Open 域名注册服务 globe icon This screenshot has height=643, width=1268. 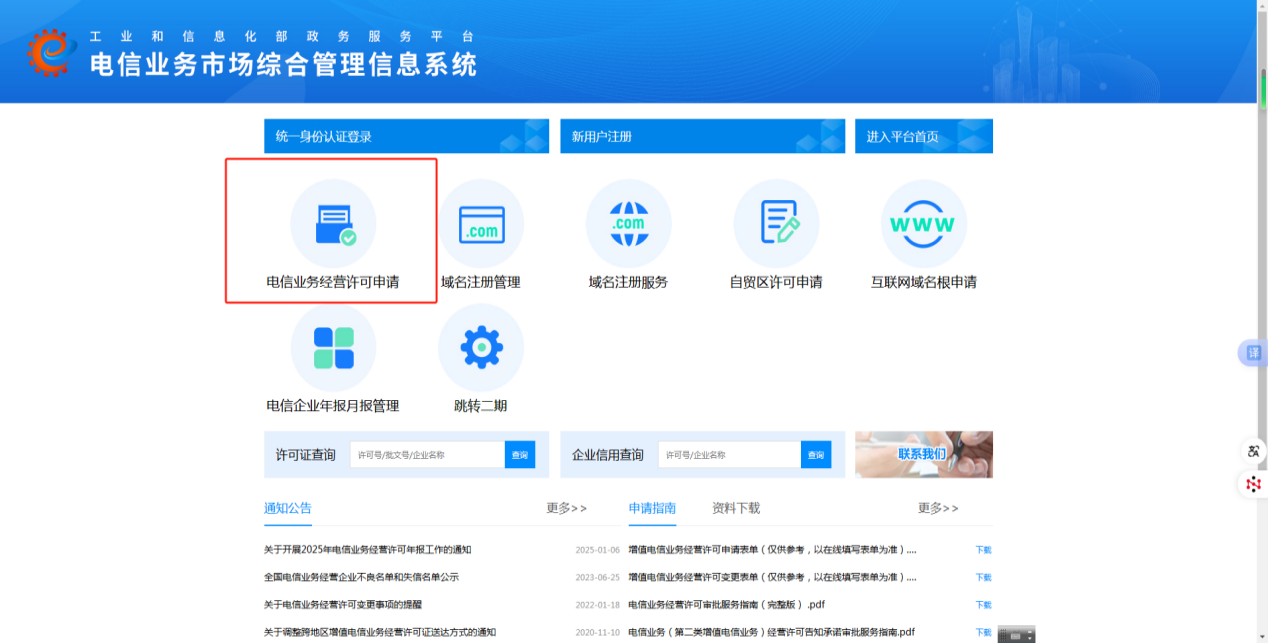pos(628,224)
